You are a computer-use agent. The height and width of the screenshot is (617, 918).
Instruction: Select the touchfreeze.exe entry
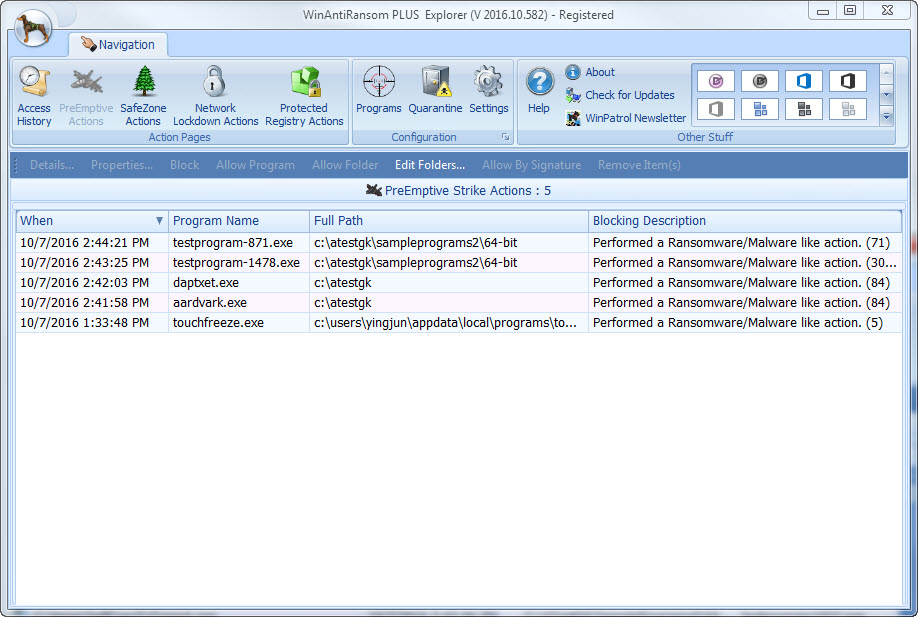coord(218,323)
